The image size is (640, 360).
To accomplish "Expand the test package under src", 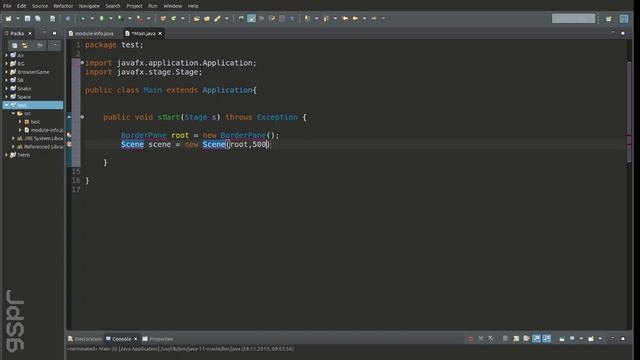I will 20,122.
